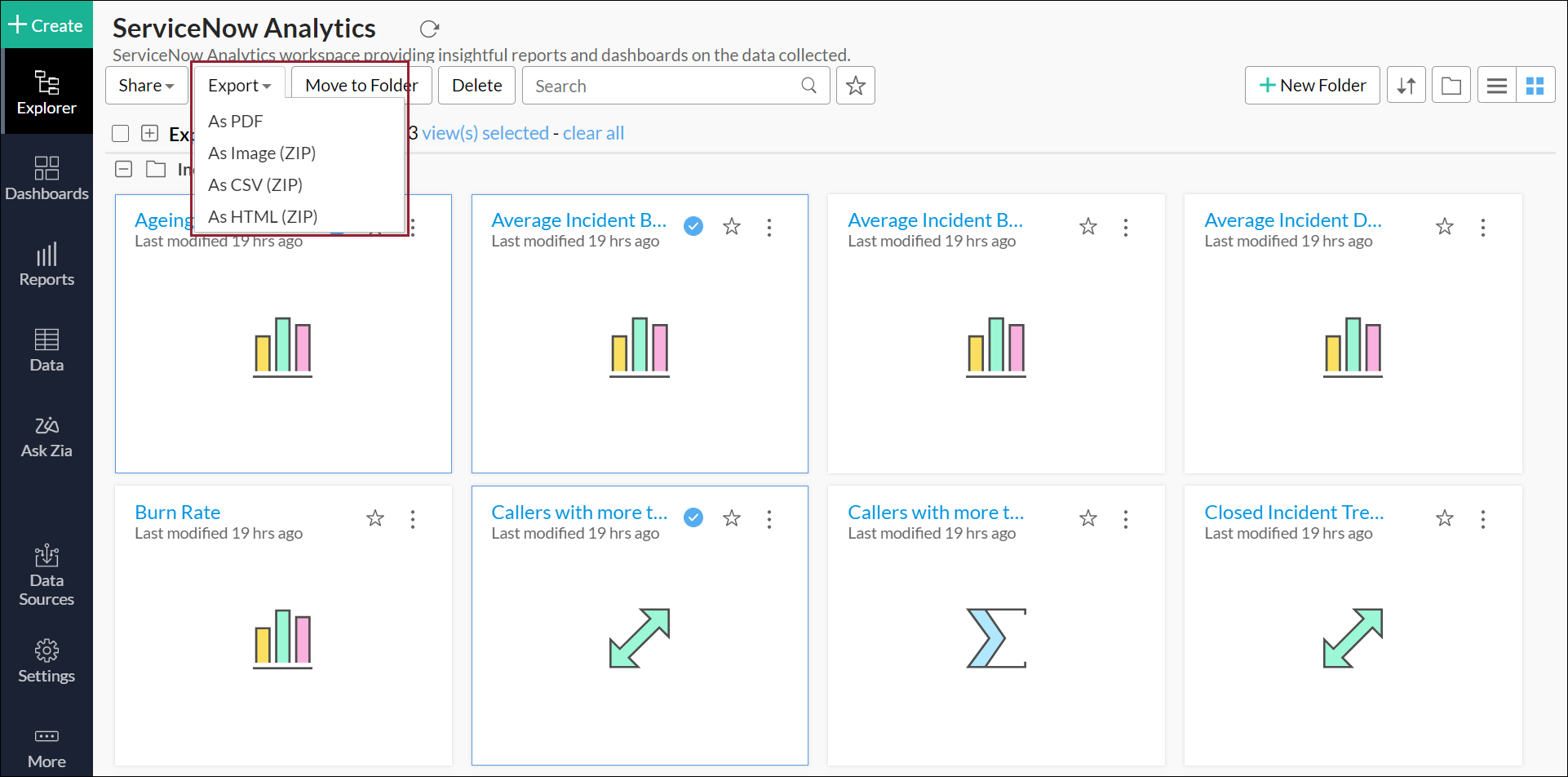Show More sidebar options
Screen dimensions: 1568x777
coord(47,748)
